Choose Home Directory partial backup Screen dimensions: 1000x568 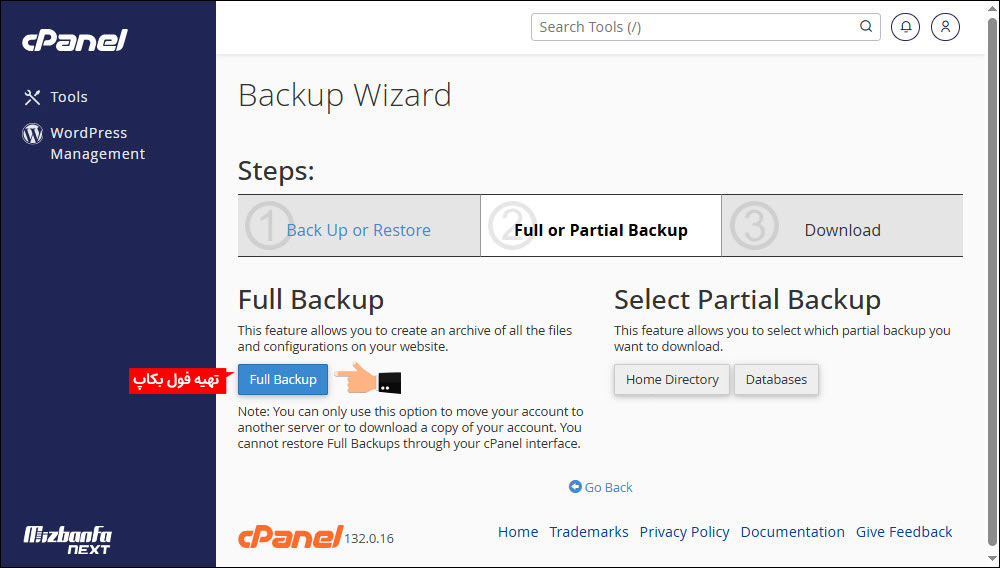672,380
